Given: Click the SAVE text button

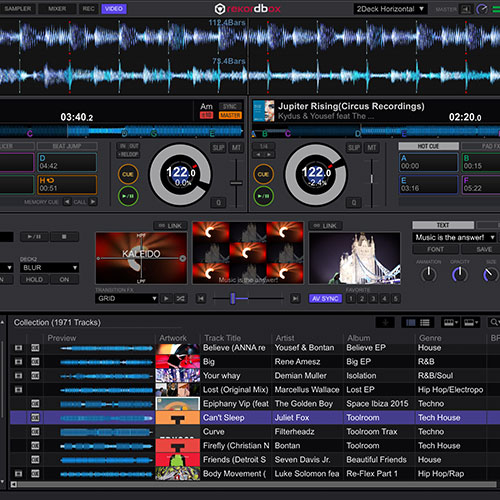Looking at the screenshot, I should pyautogui.click(x=481, y=249).
